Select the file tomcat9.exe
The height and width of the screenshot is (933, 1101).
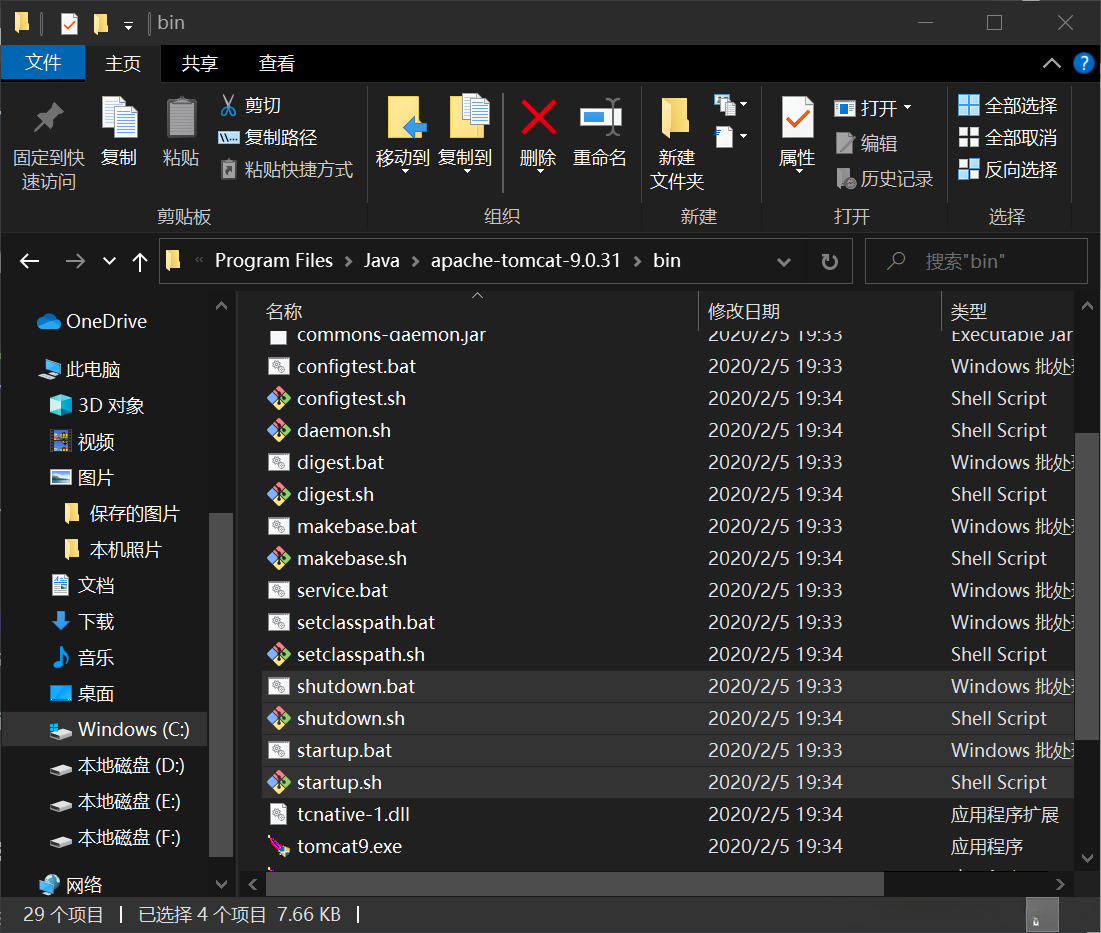668,847
